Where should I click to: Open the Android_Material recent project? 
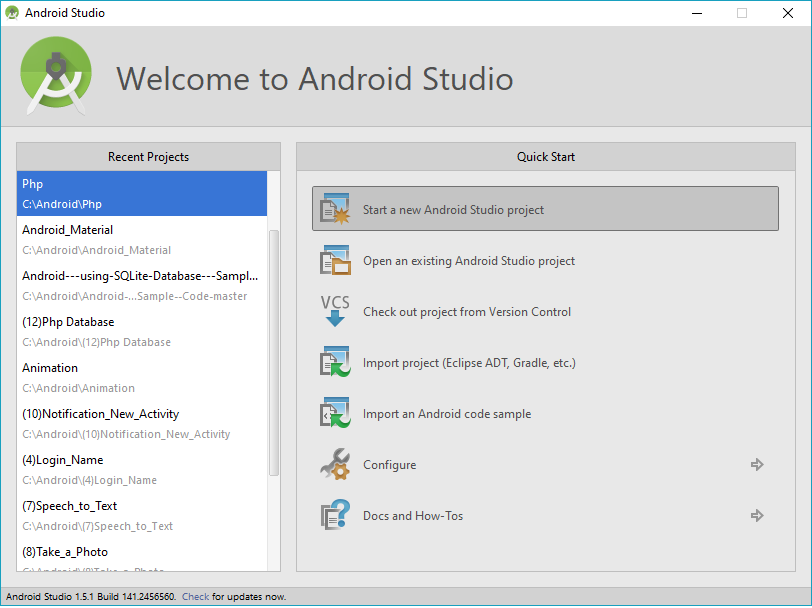pos(142,239)
